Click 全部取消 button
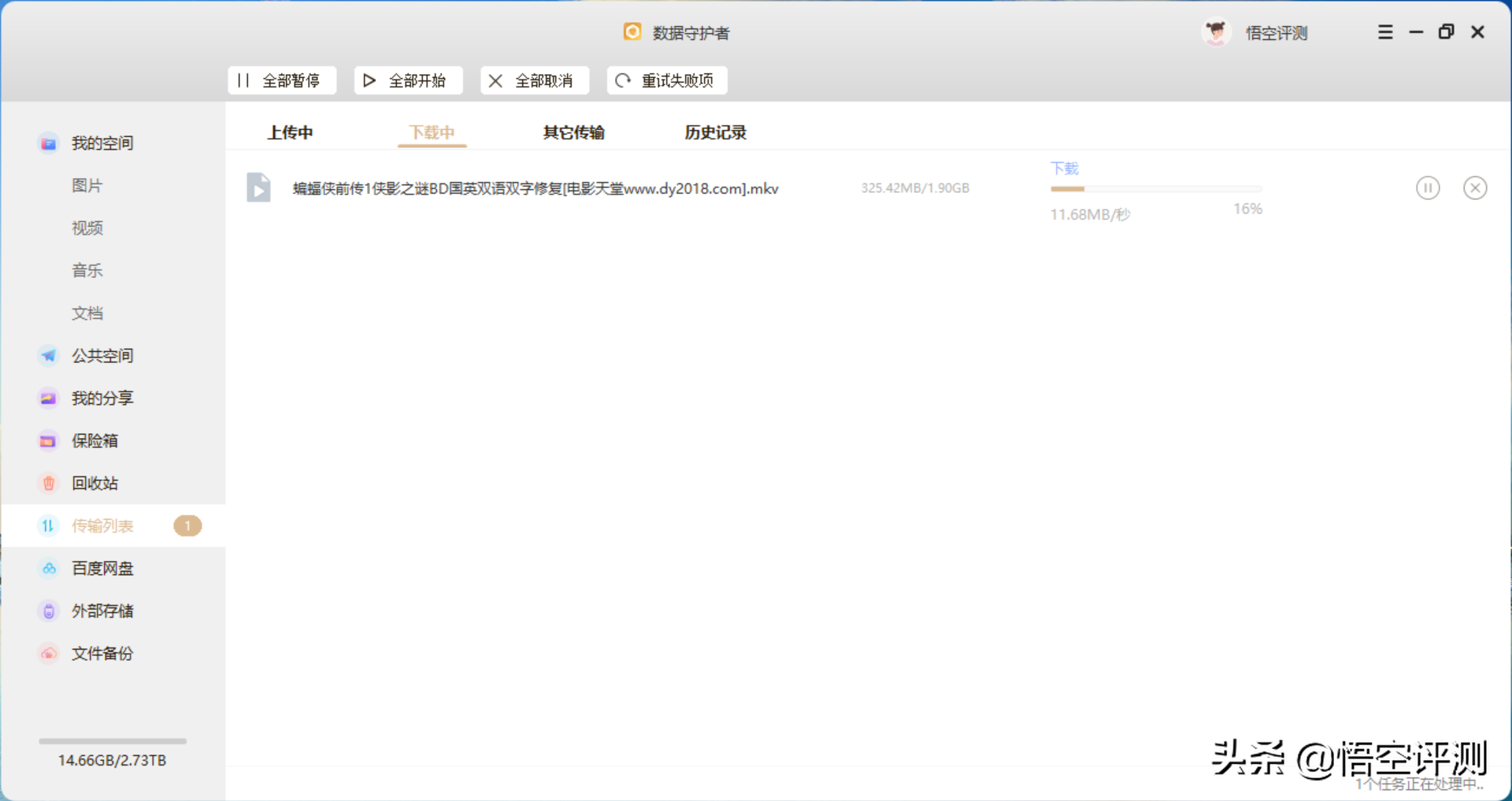1512x801 pixels. [x=535, y=80]
